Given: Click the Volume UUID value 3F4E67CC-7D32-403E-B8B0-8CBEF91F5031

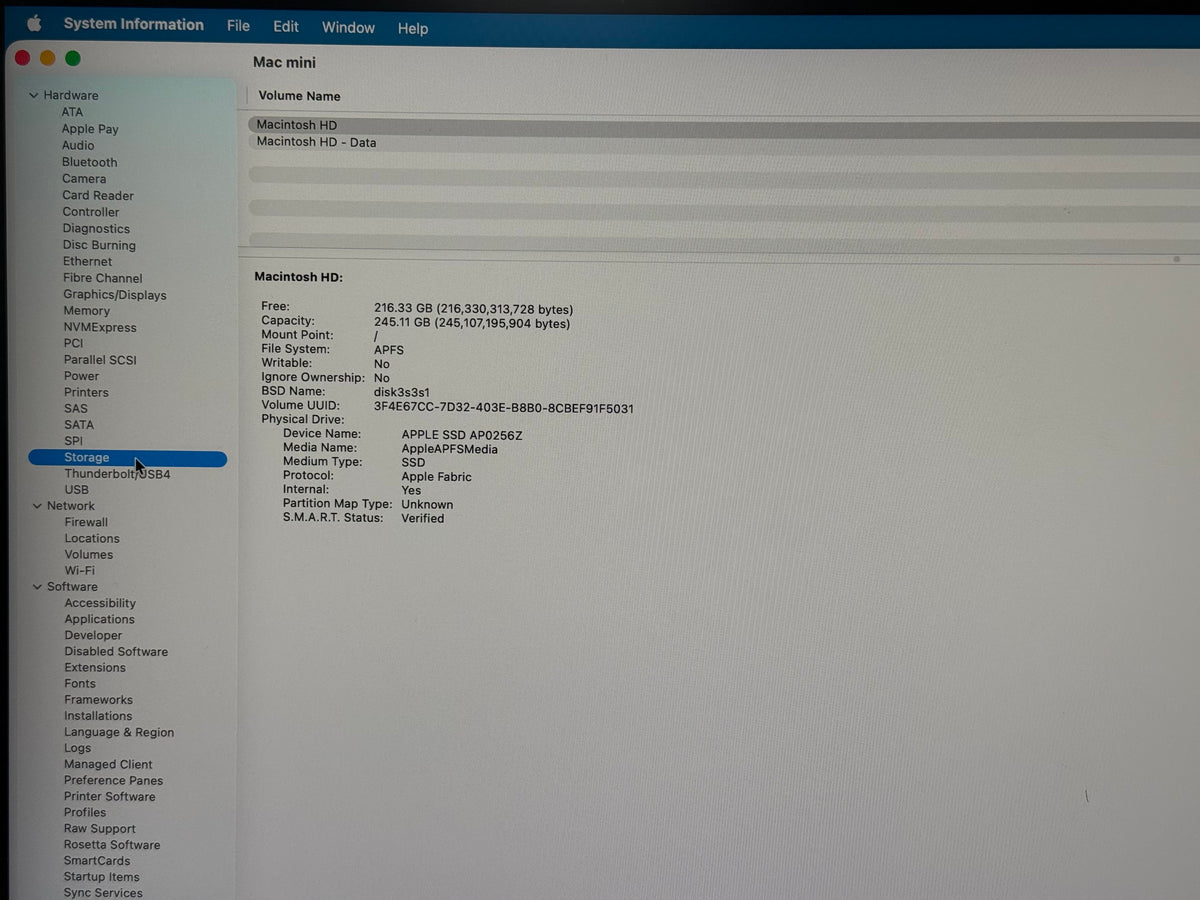Looking at the screenshot, I should (504, 408).
